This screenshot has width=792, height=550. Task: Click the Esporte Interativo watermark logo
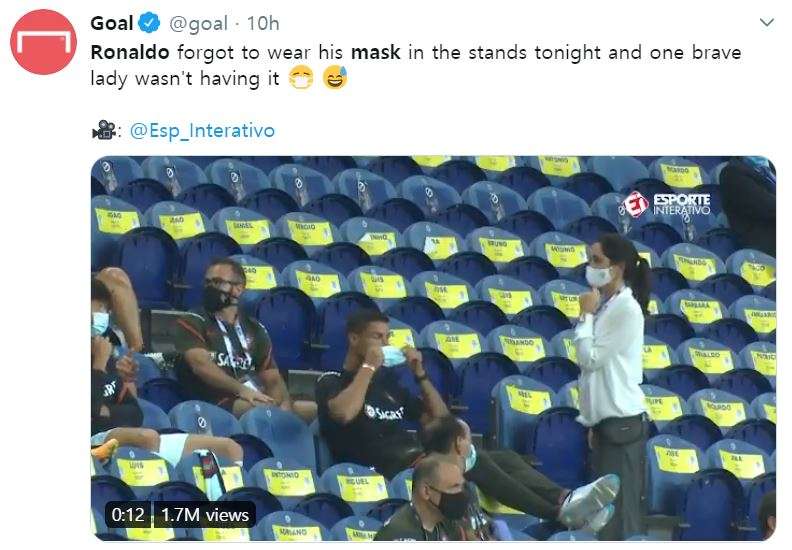click(666, 203)
